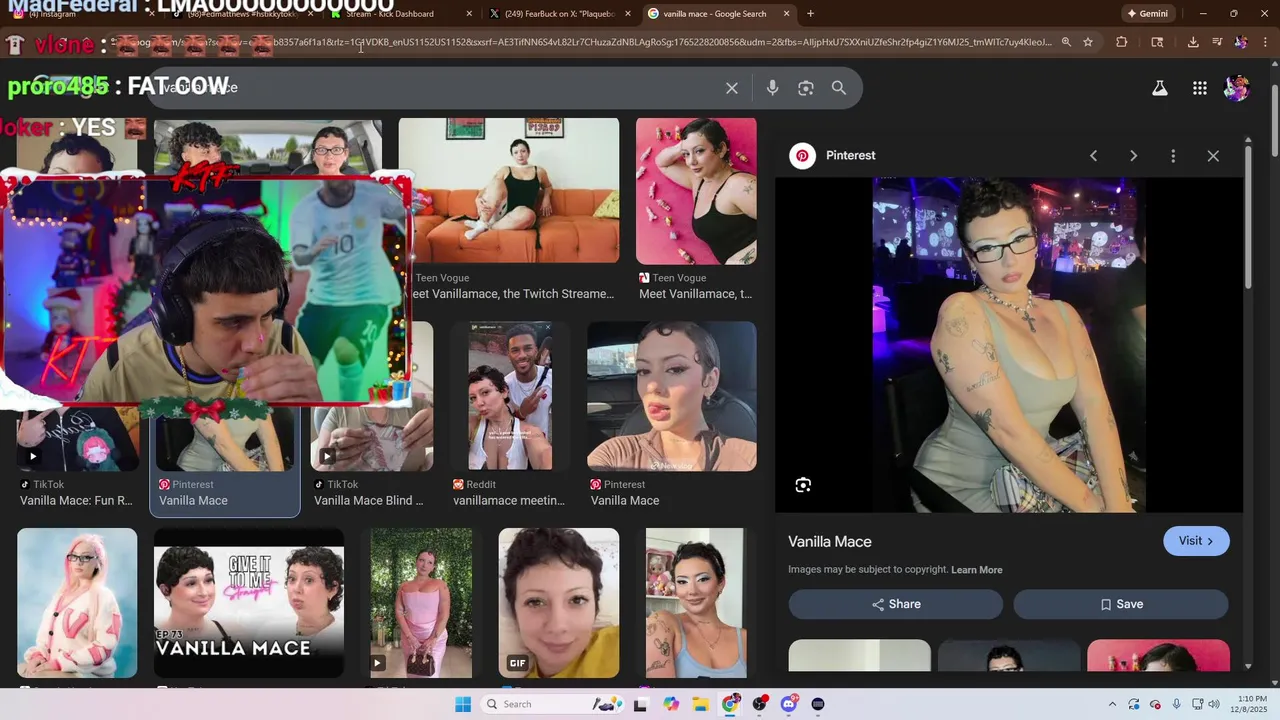Open more options in image preview panel
Image resolution: width=1280 pixels, height=720 pixels.
[1173, 156]
